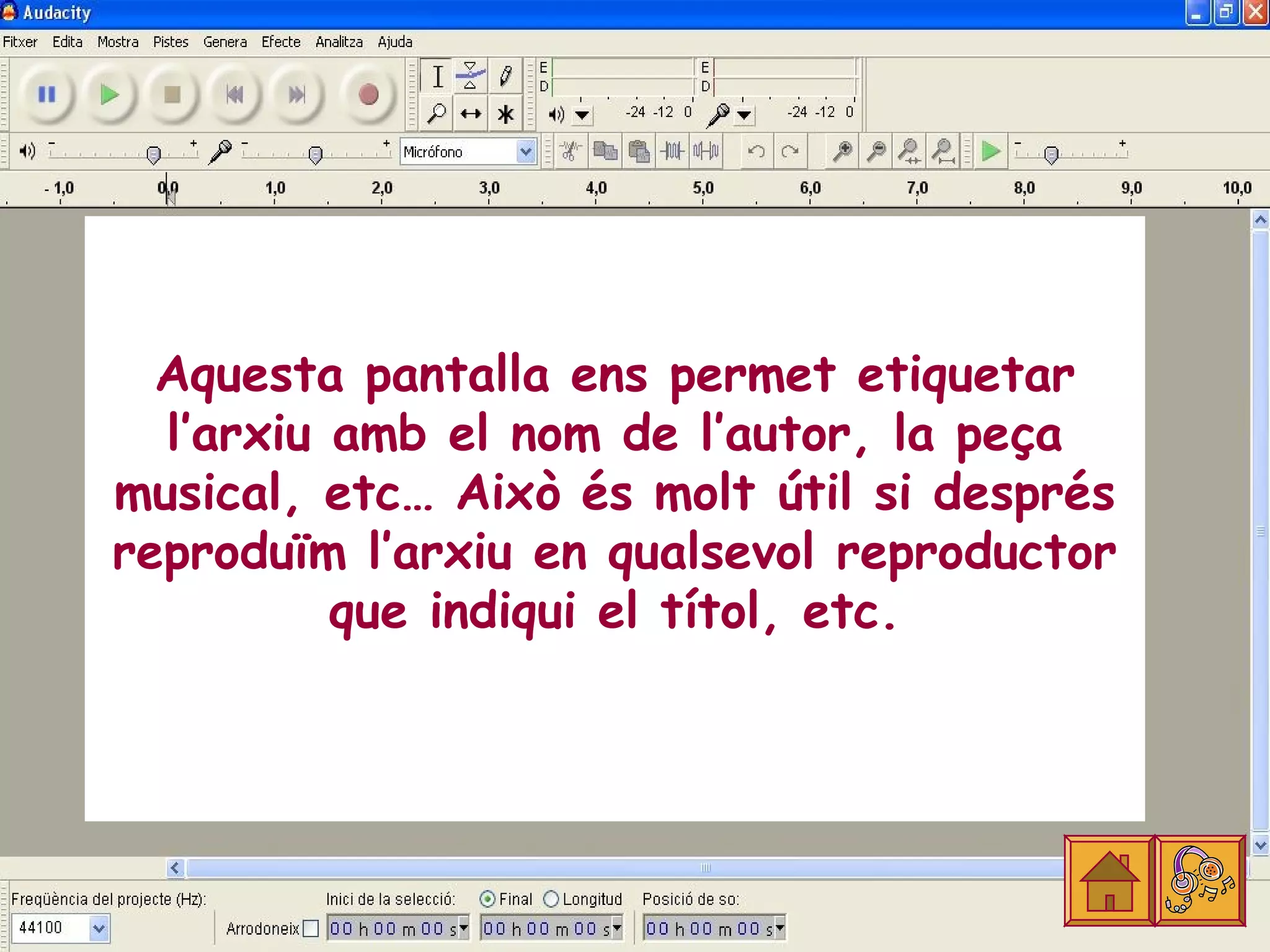
Task: Click the vertical scrollbar down arrow
Action: [1260, 845]
